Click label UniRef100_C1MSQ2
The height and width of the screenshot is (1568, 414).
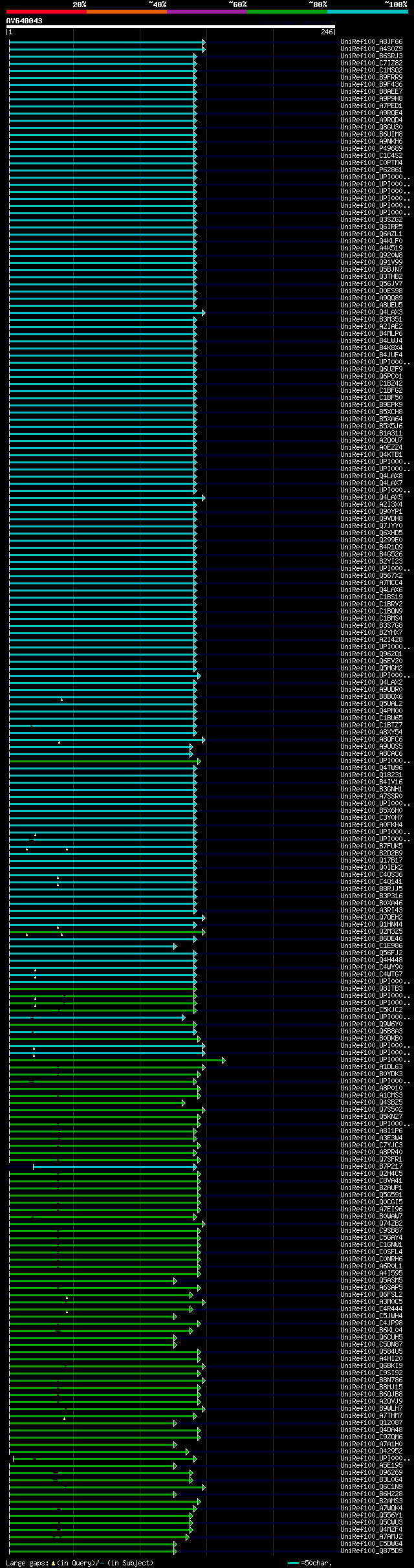click(371, 71)
